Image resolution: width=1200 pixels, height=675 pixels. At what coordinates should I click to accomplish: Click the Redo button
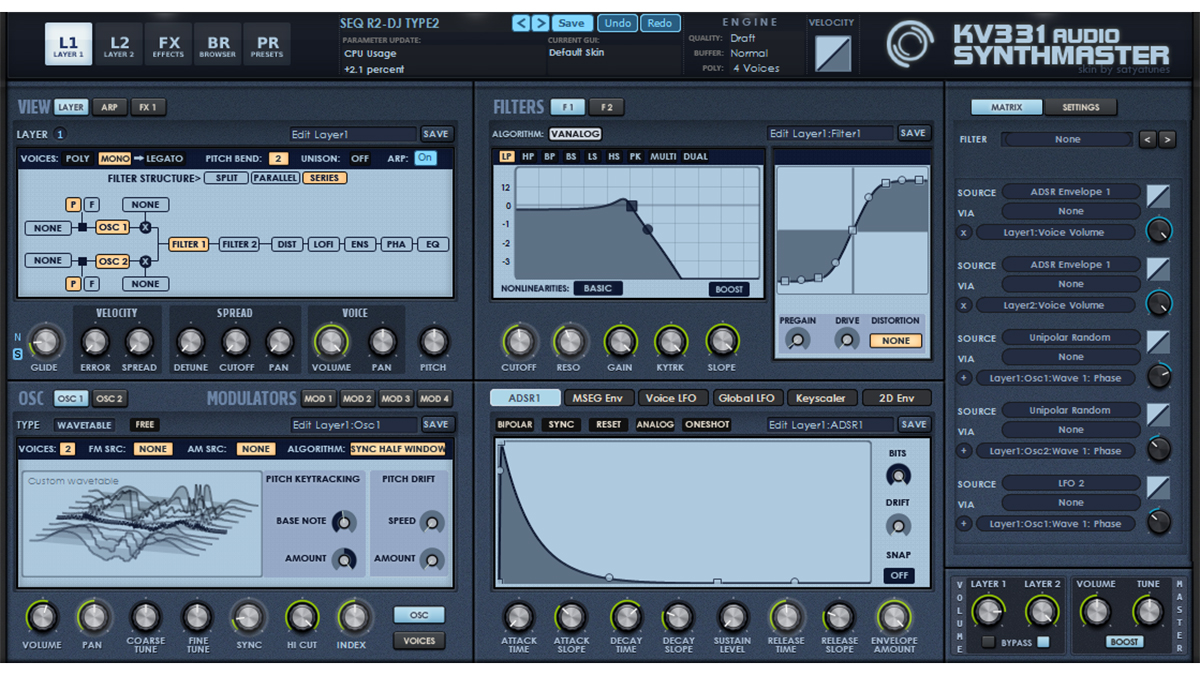[660, 23]
